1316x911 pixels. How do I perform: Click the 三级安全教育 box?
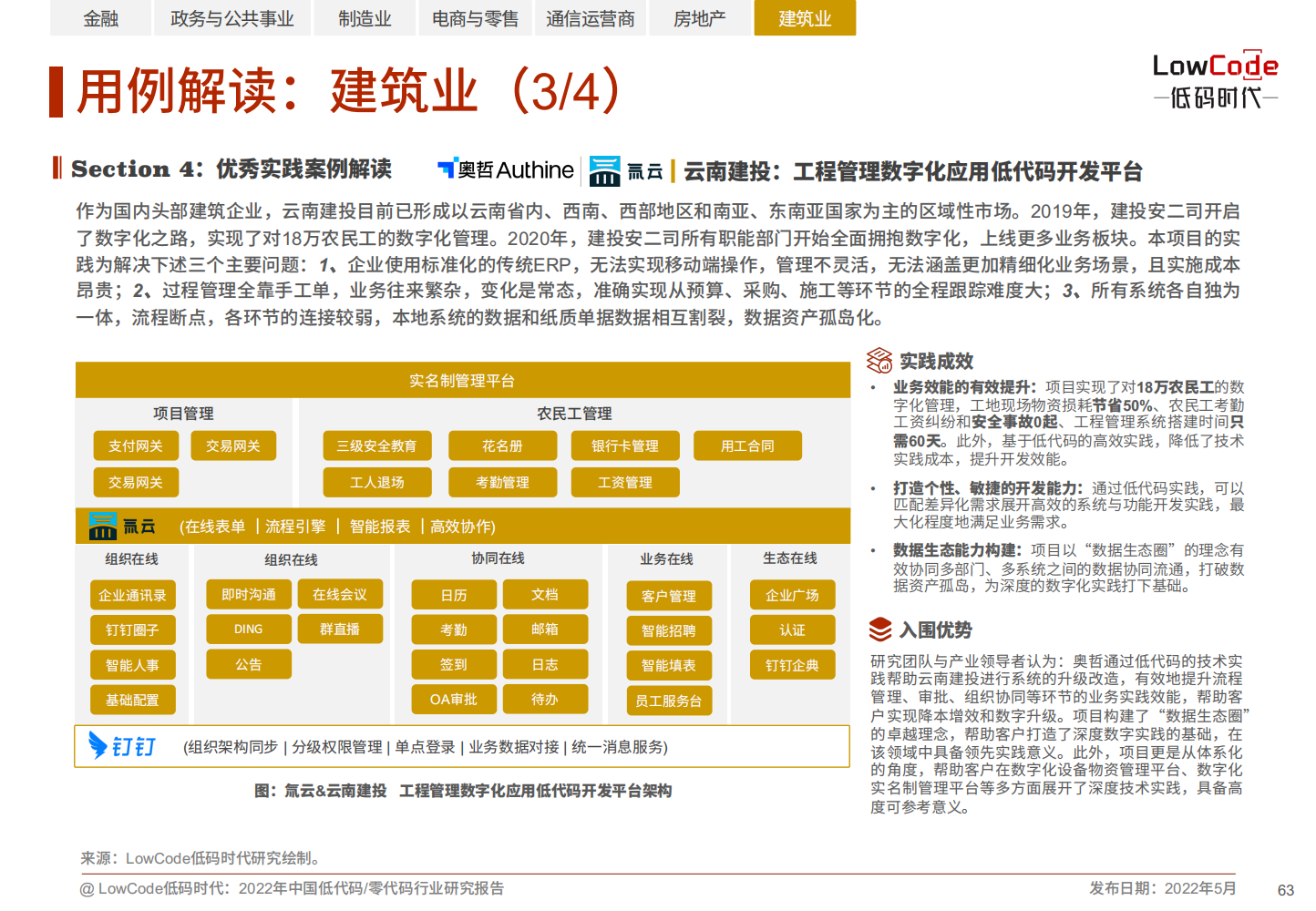(377, 445)
